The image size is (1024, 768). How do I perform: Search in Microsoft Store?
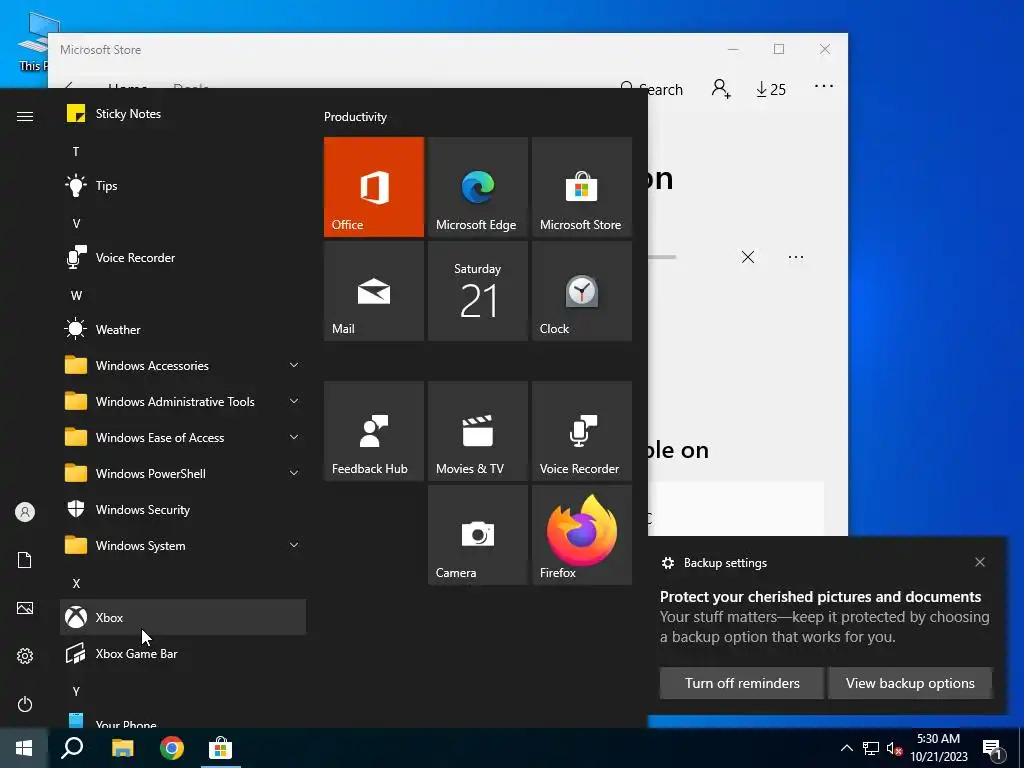(x=651, y=89)
